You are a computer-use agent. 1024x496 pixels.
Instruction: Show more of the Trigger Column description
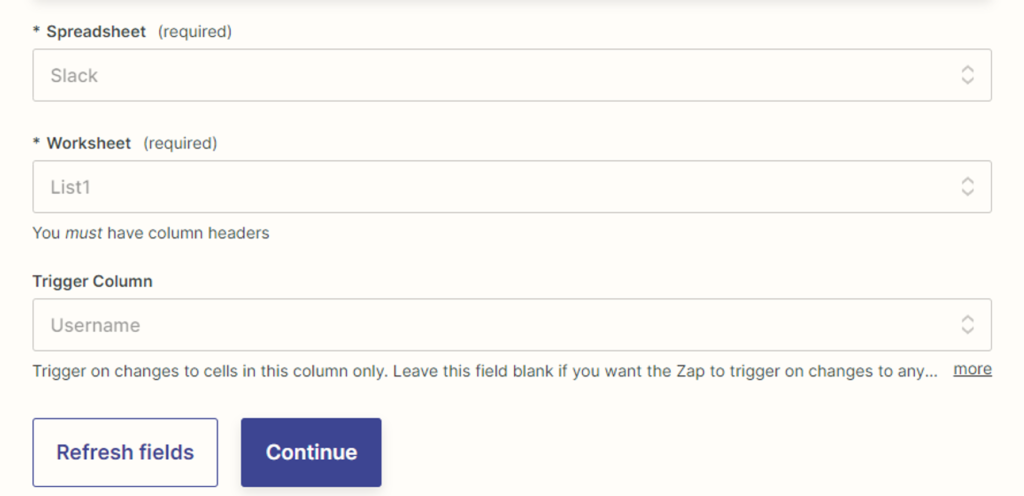(972, 369)
